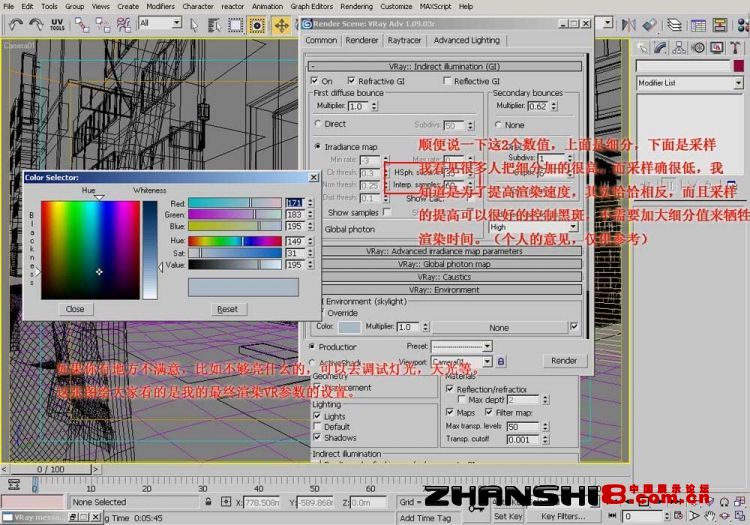Choose the Production render radio button
This screenshot has width=750, height=525.
(312, 346)
